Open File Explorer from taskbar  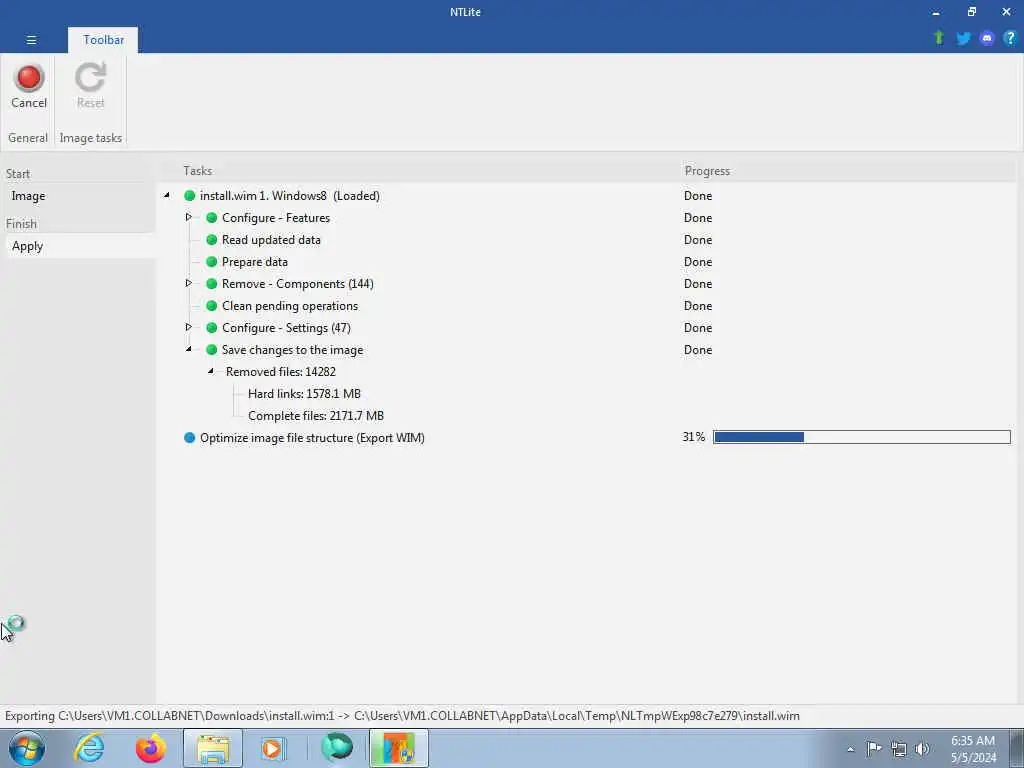click(213, 748)
